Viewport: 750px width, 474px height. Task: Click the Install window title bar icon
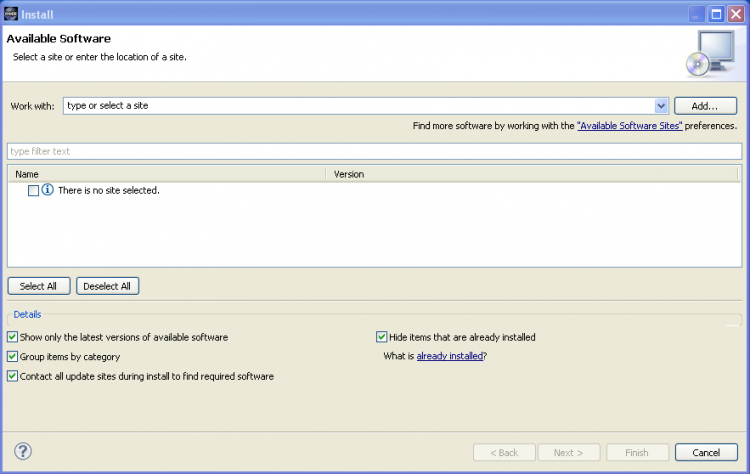(x=11, y=13)
